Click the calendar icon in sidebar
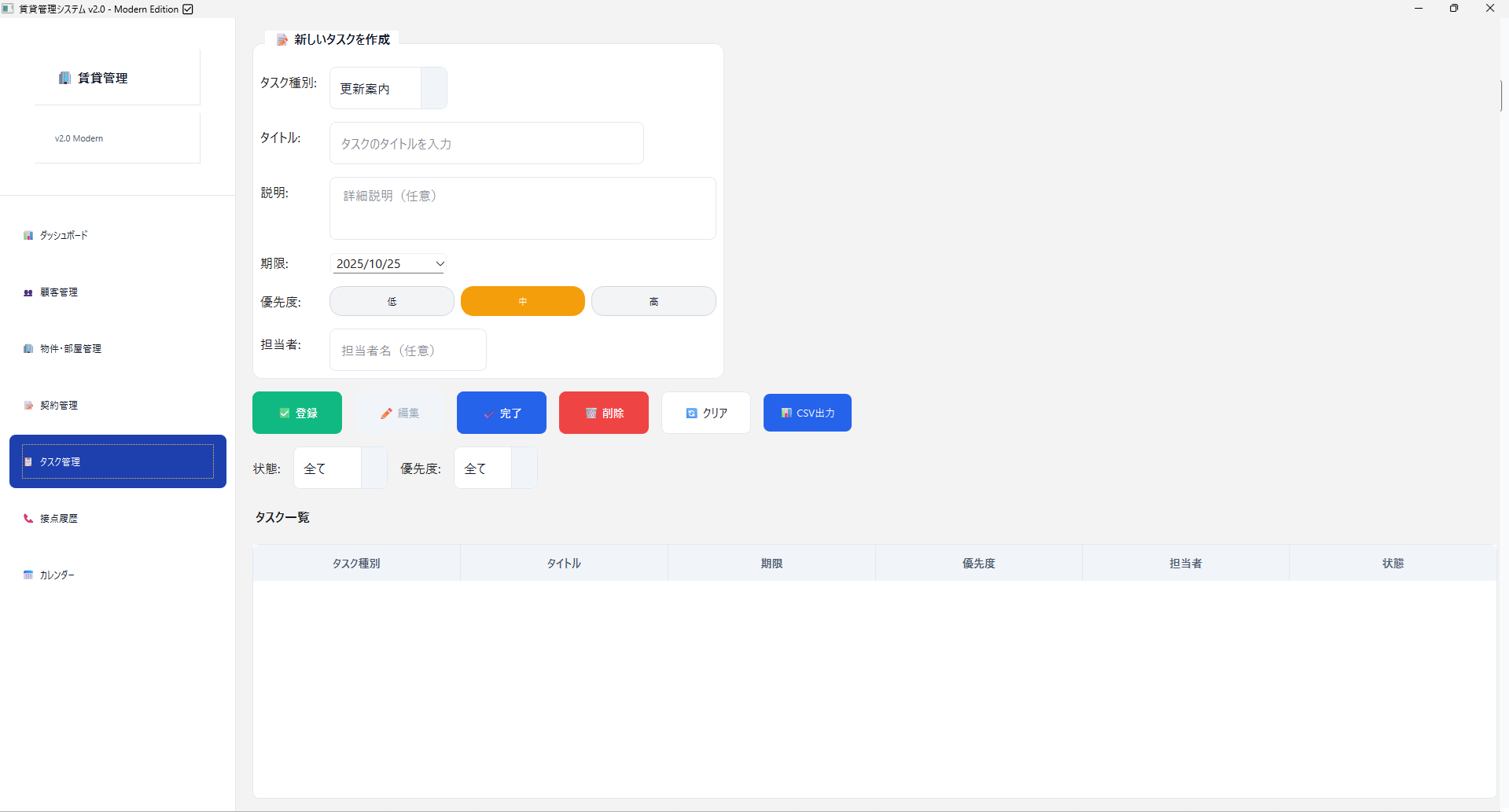Image resolution: width=1509 pixels, height=812 pixels. click(x=28, y=575)
